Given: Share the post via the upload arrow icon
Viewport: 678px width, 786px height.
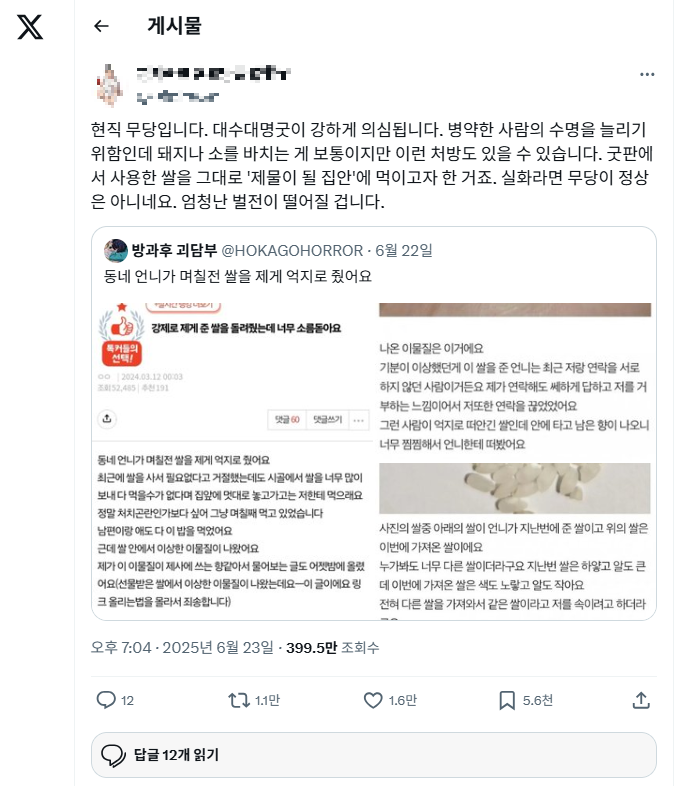Looking at the screenshot, I should tap(641, 700).
